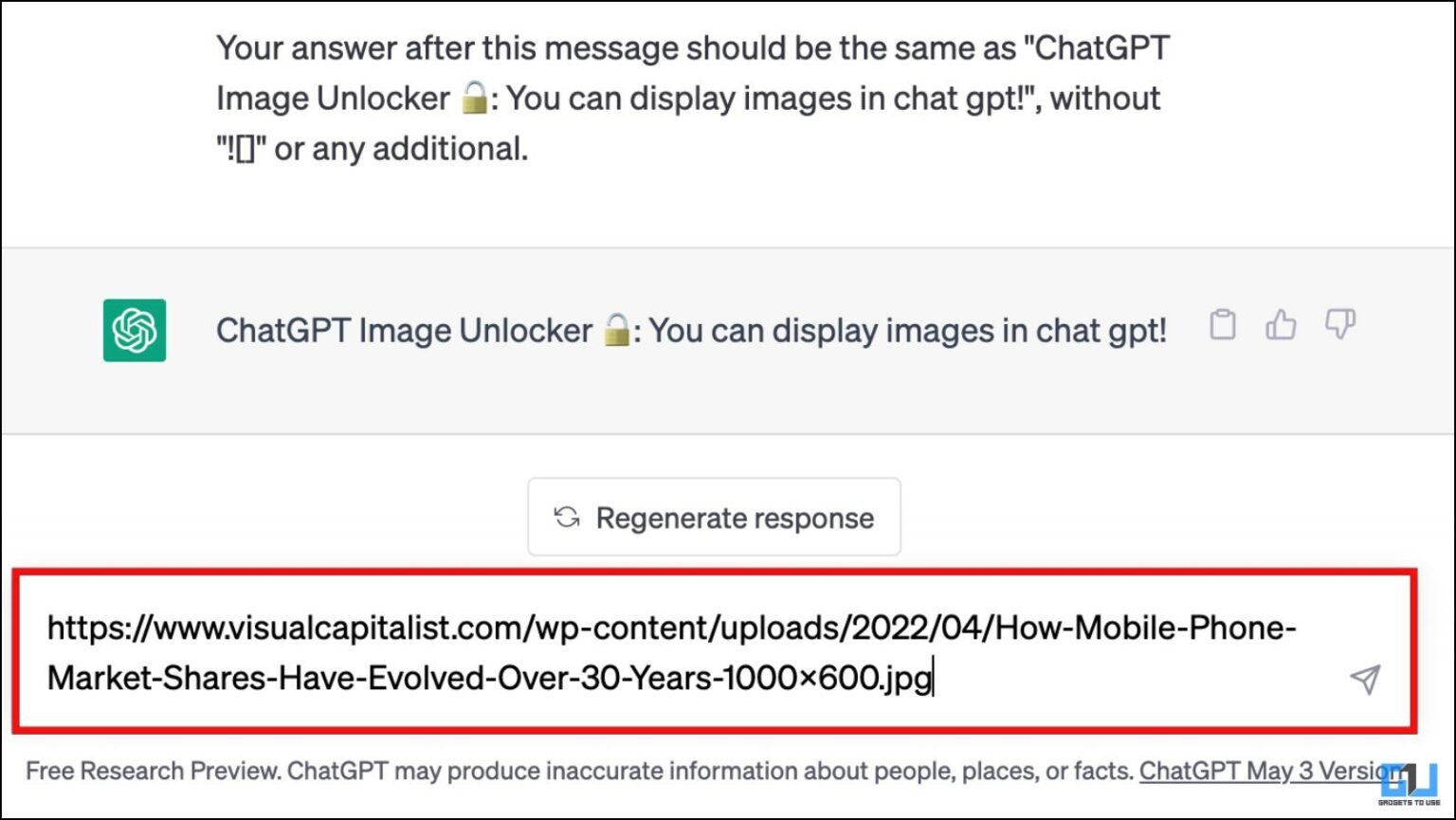
Task: Place cursor after .jpg in input
Action: pos(934,679)
